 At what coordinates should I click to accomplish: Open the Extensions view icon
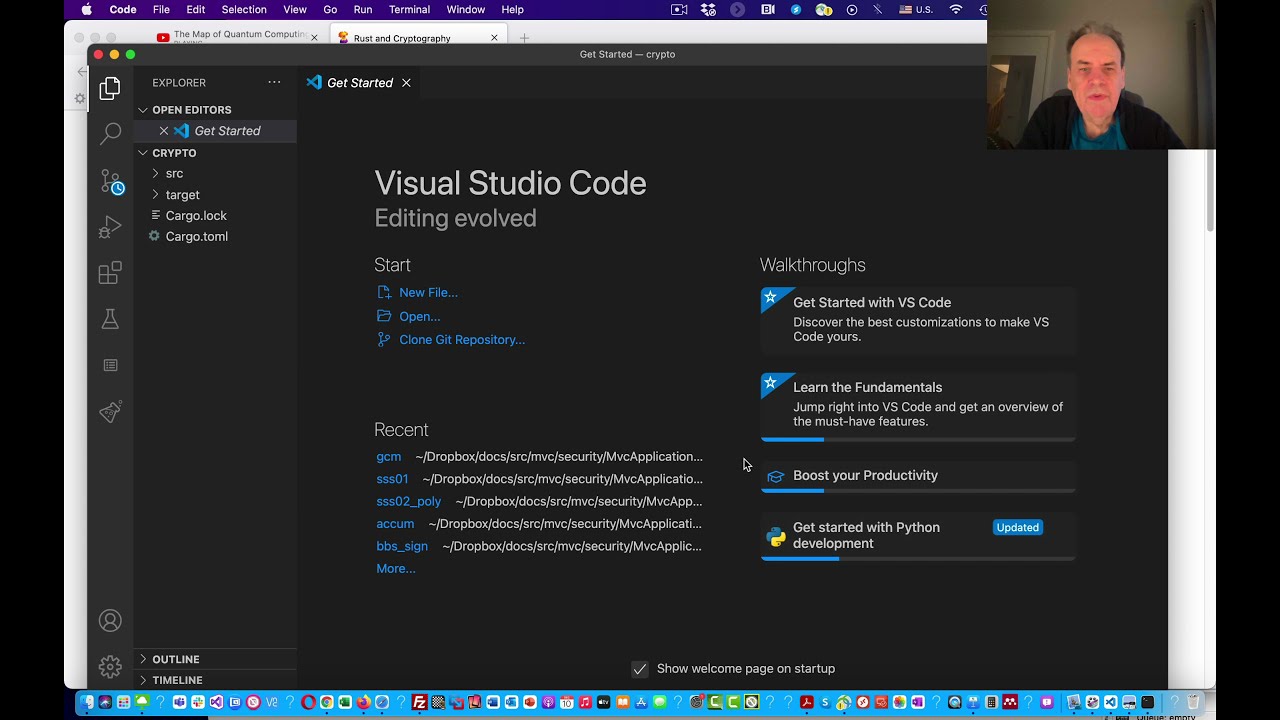(x=110, y=273)
